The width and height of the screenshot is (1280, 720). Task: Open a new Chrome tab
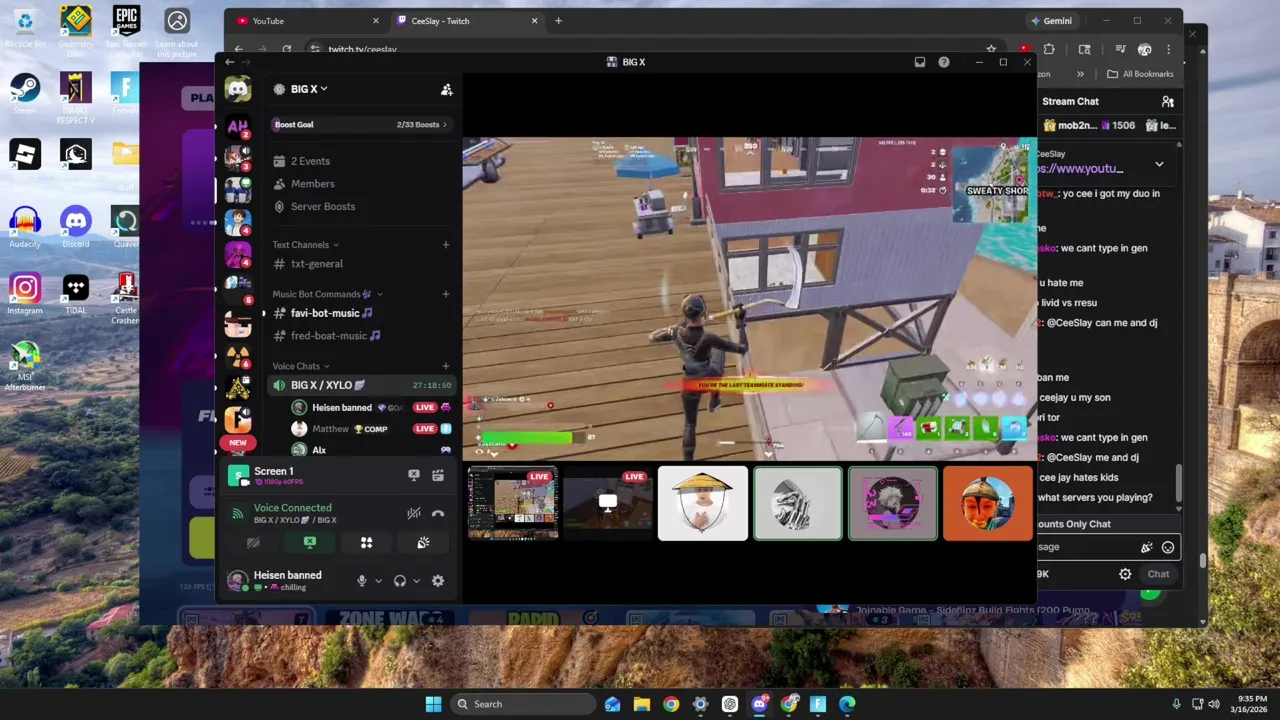pyautogui.click(x=558, y=21)
